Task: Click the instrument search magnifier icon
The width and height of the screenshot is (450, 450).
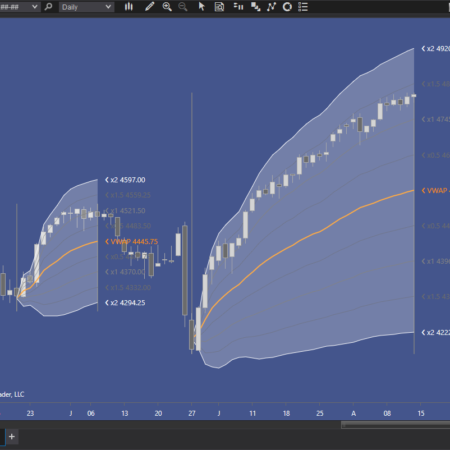Action: [48, 7]
